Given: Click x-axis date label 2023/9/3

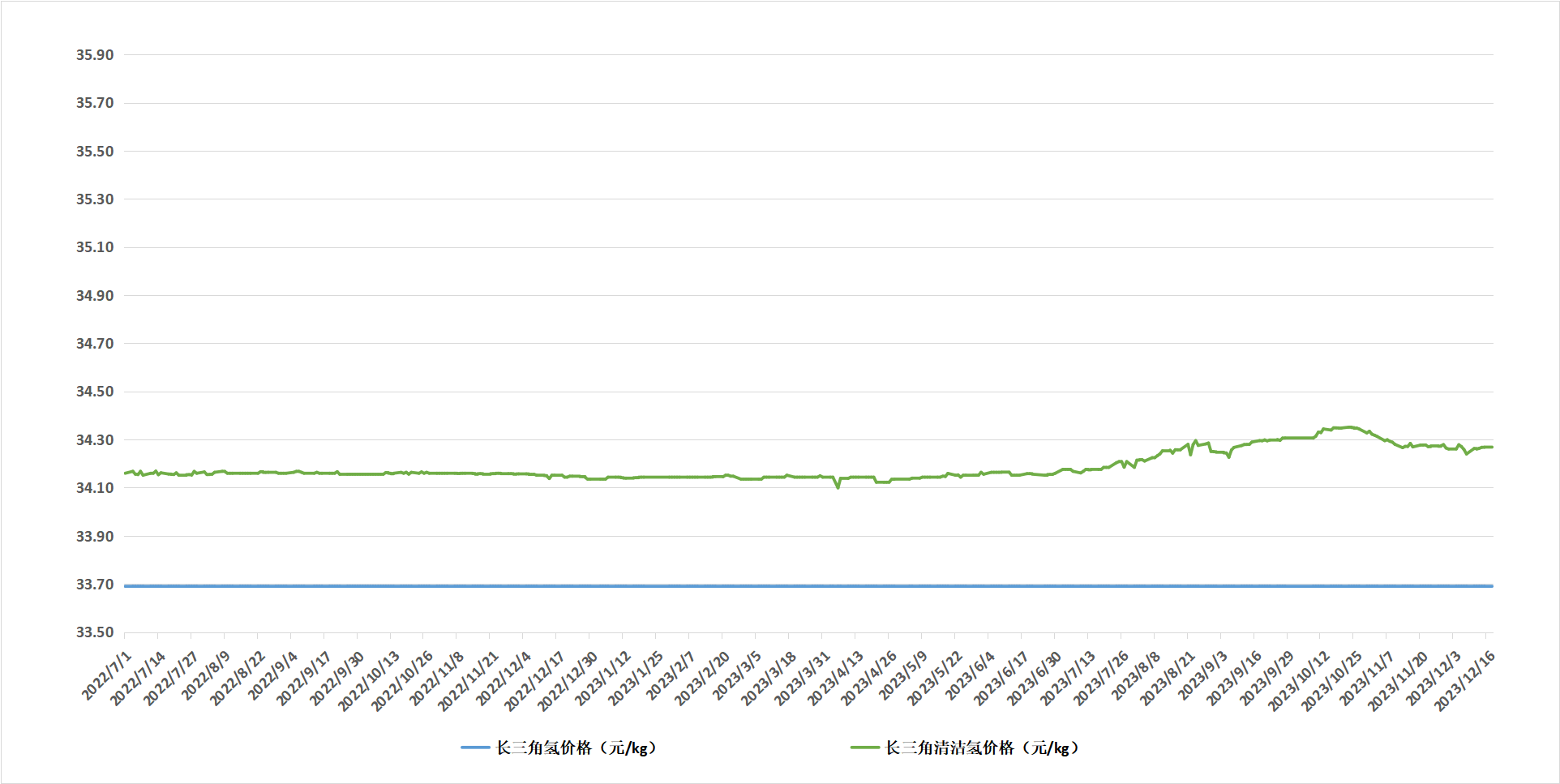Looking at the screenshot, I should point(1204,674).
